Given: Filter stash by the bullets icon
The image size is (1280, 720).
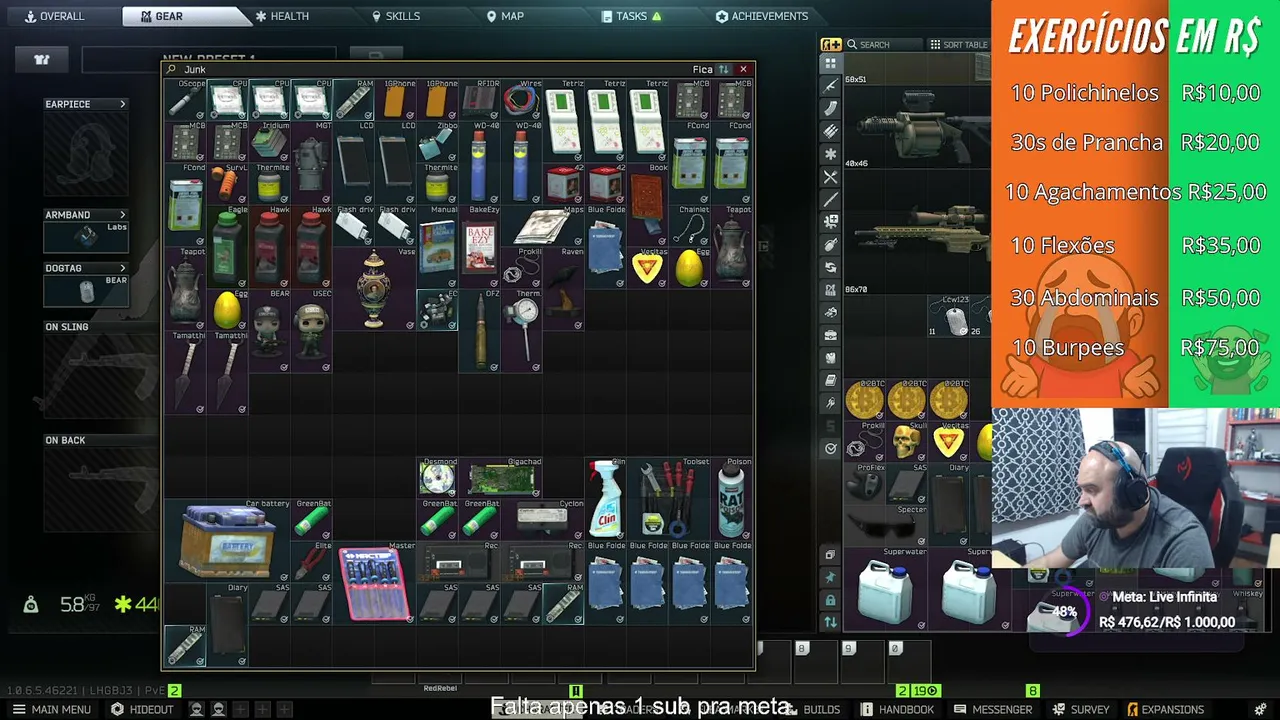Looking at the screenshot, I should [x=830, y=131].
